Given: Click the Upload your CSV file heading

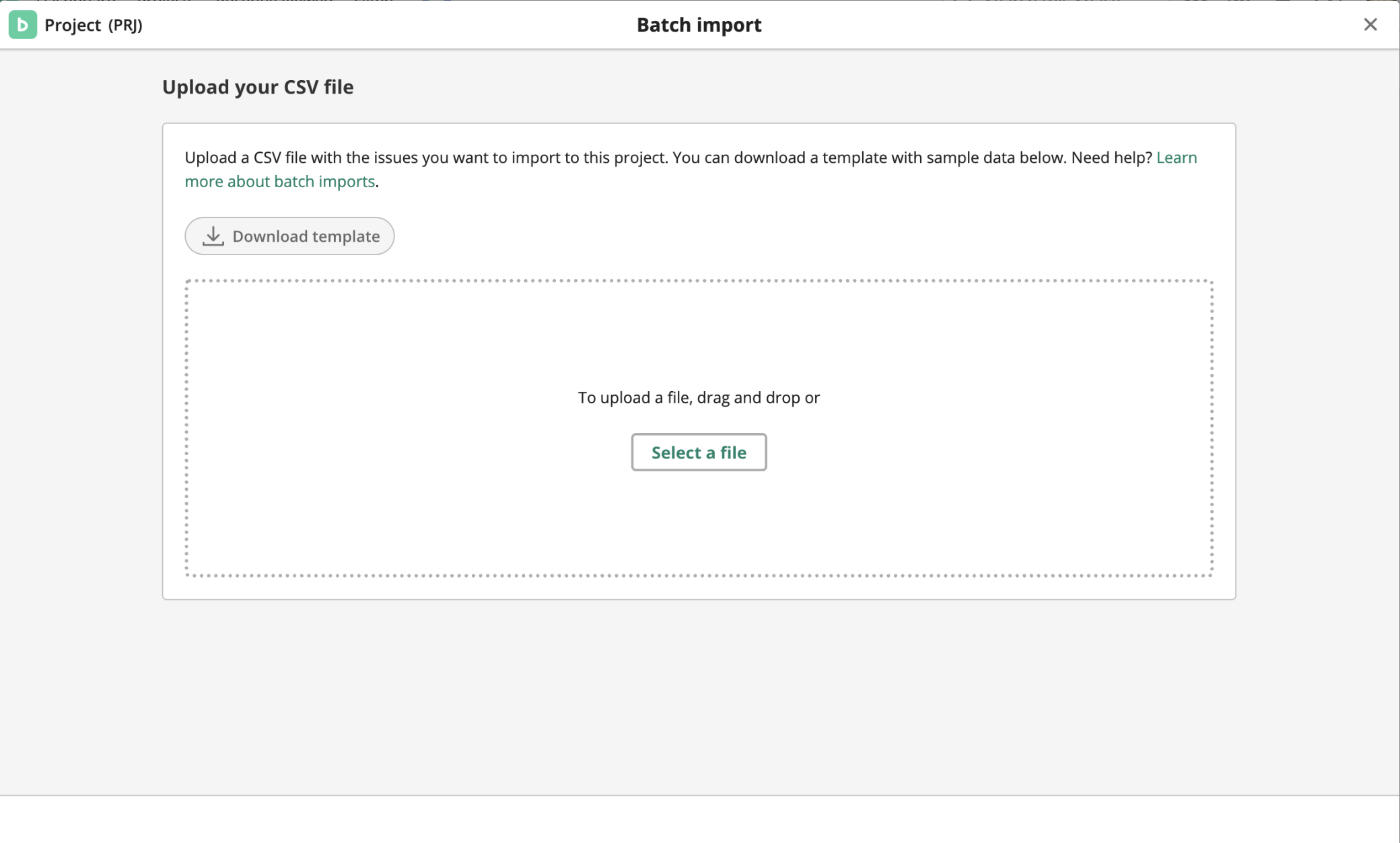Looking at the screenshot, I should 258,87.
